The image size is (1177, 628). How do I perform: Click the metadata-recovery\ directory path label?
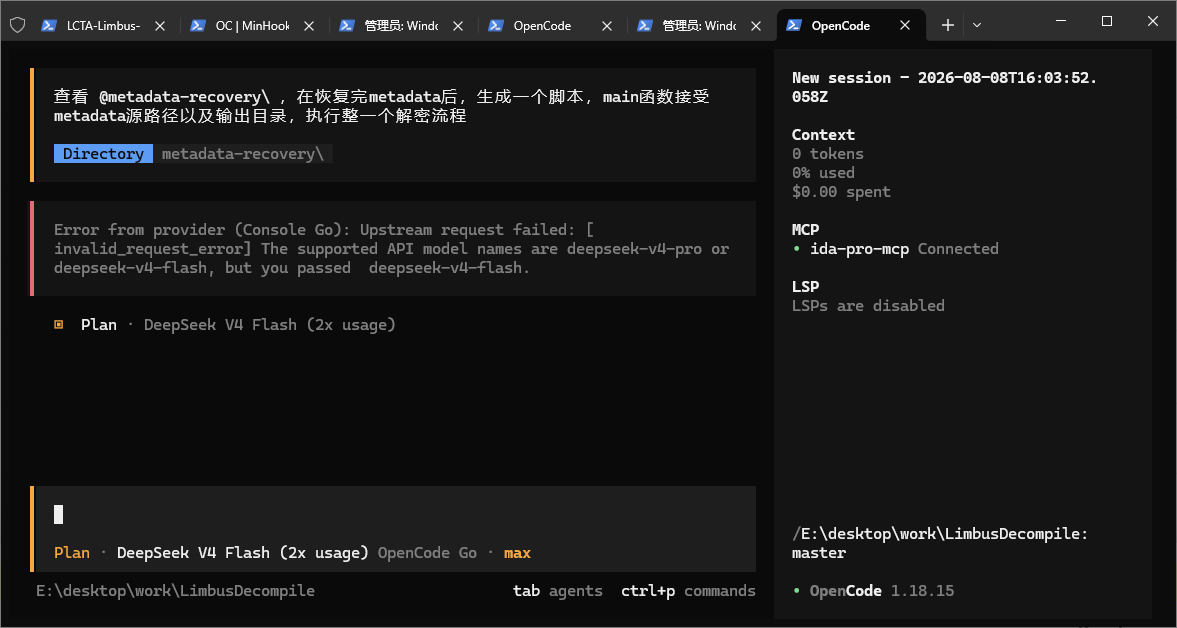242,154
